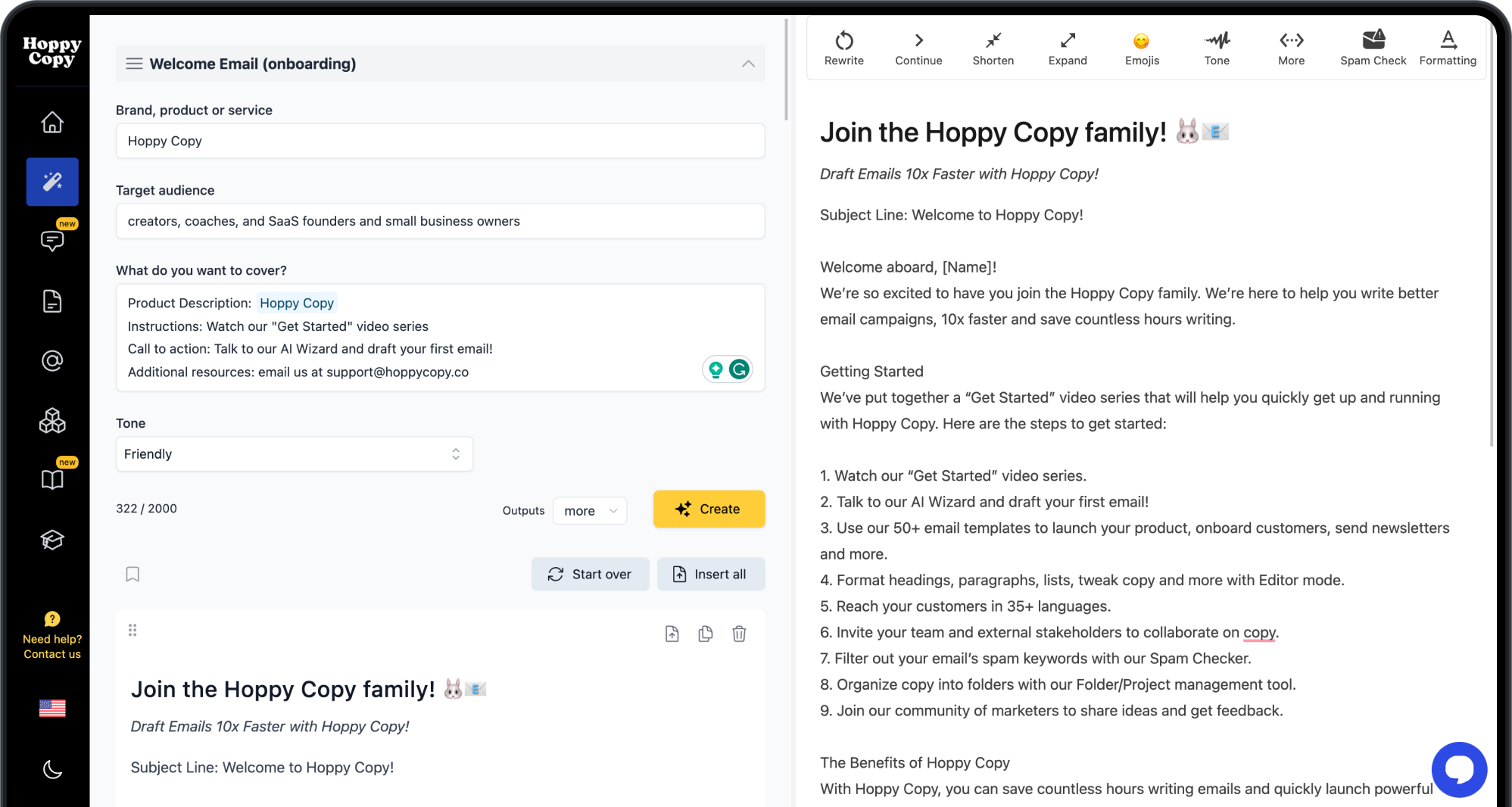Image resolution: width=1512 pixels, height=807 pixels.
Task: Click the Continue writing tool
Action: (x=918, y=48)
